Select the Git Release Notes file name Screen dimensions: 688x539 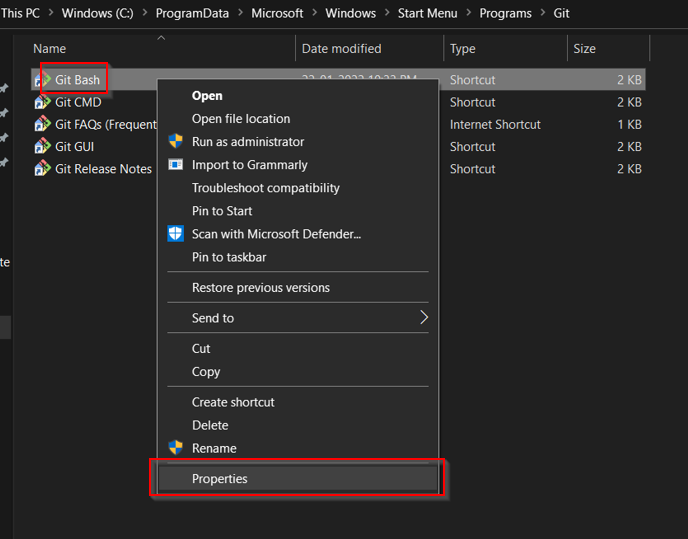click(x=104, y=169)
